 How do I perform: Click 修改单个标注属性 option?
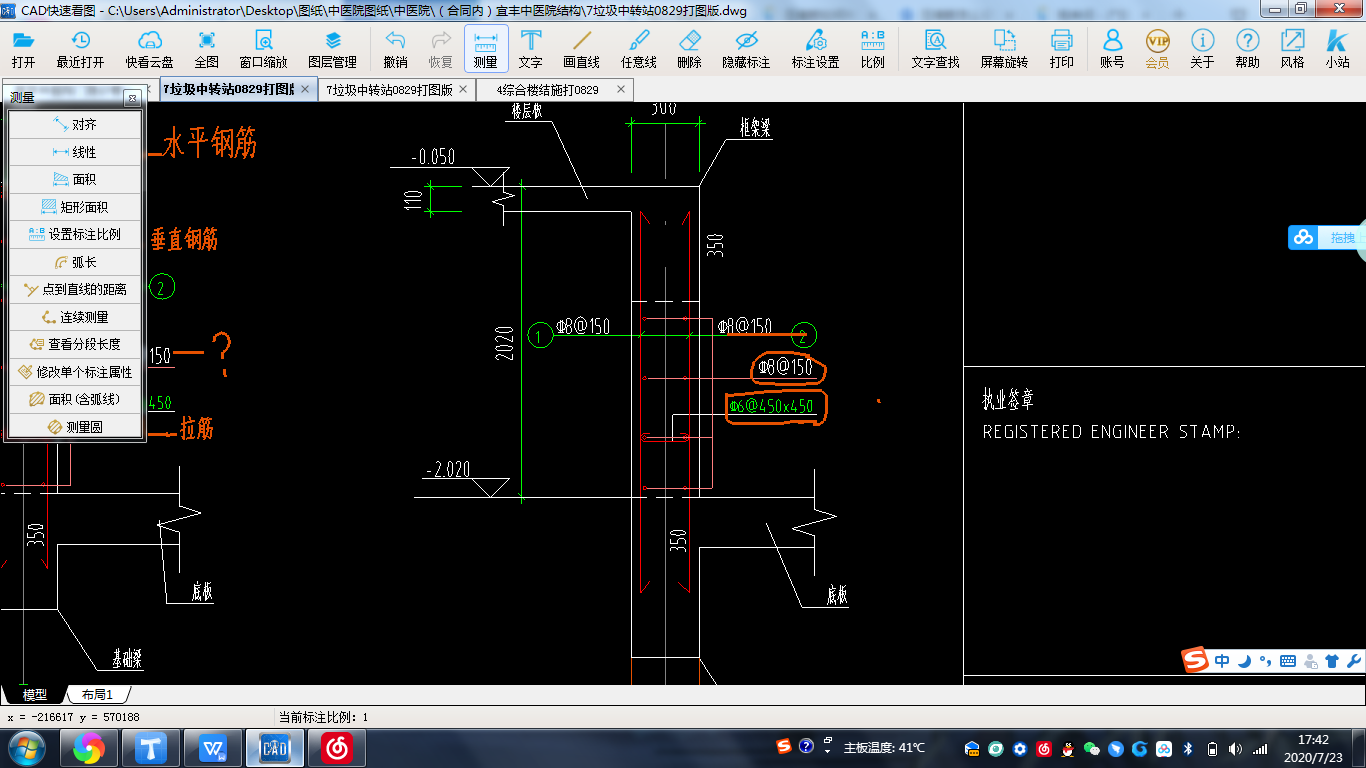(75, 372)
